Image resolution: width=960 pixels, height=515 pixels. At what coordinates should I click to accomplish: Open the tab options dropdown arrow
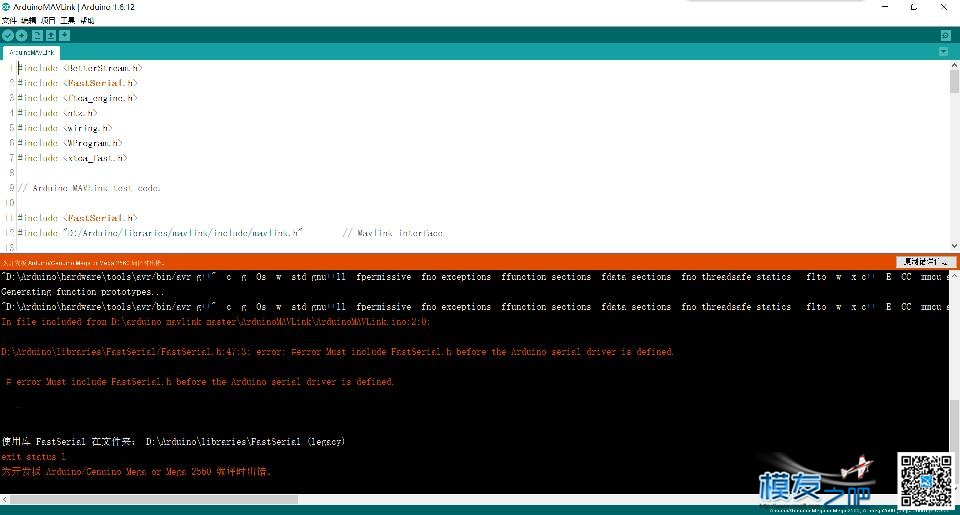(943, 52)
